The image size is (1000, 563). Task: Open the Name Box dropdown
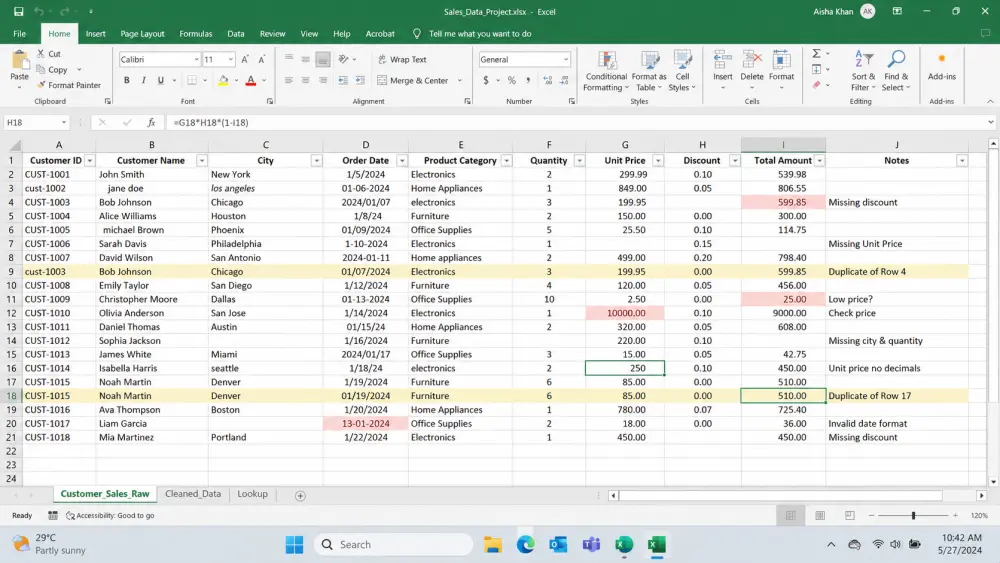pos(64,122)
